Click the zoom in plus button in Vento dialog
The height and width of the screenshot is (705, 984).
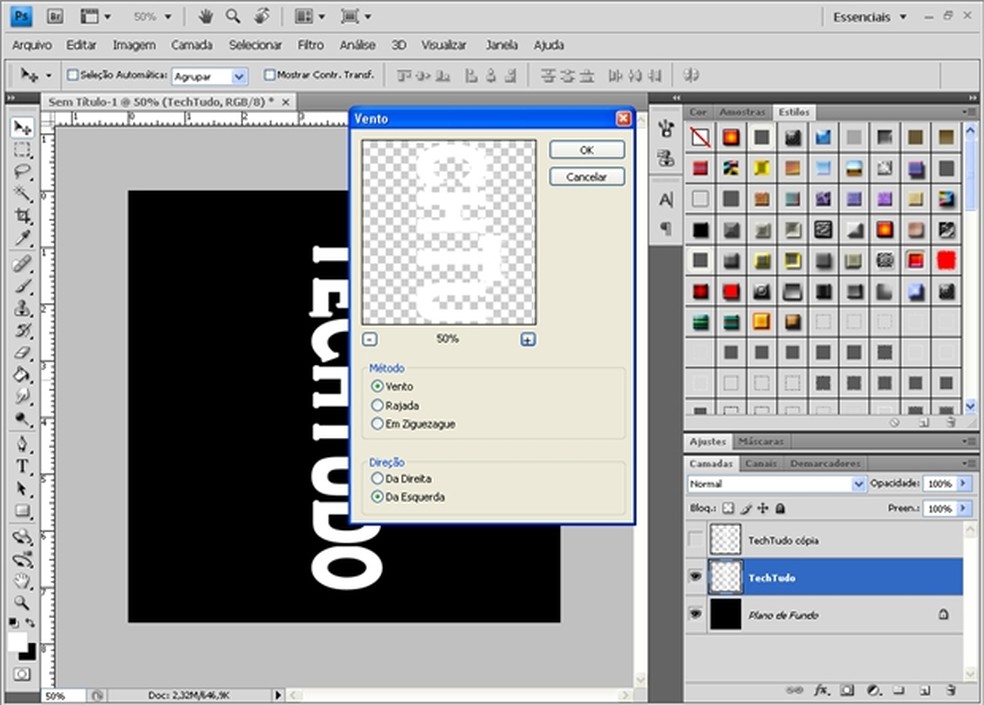click(x=528, y=339)
